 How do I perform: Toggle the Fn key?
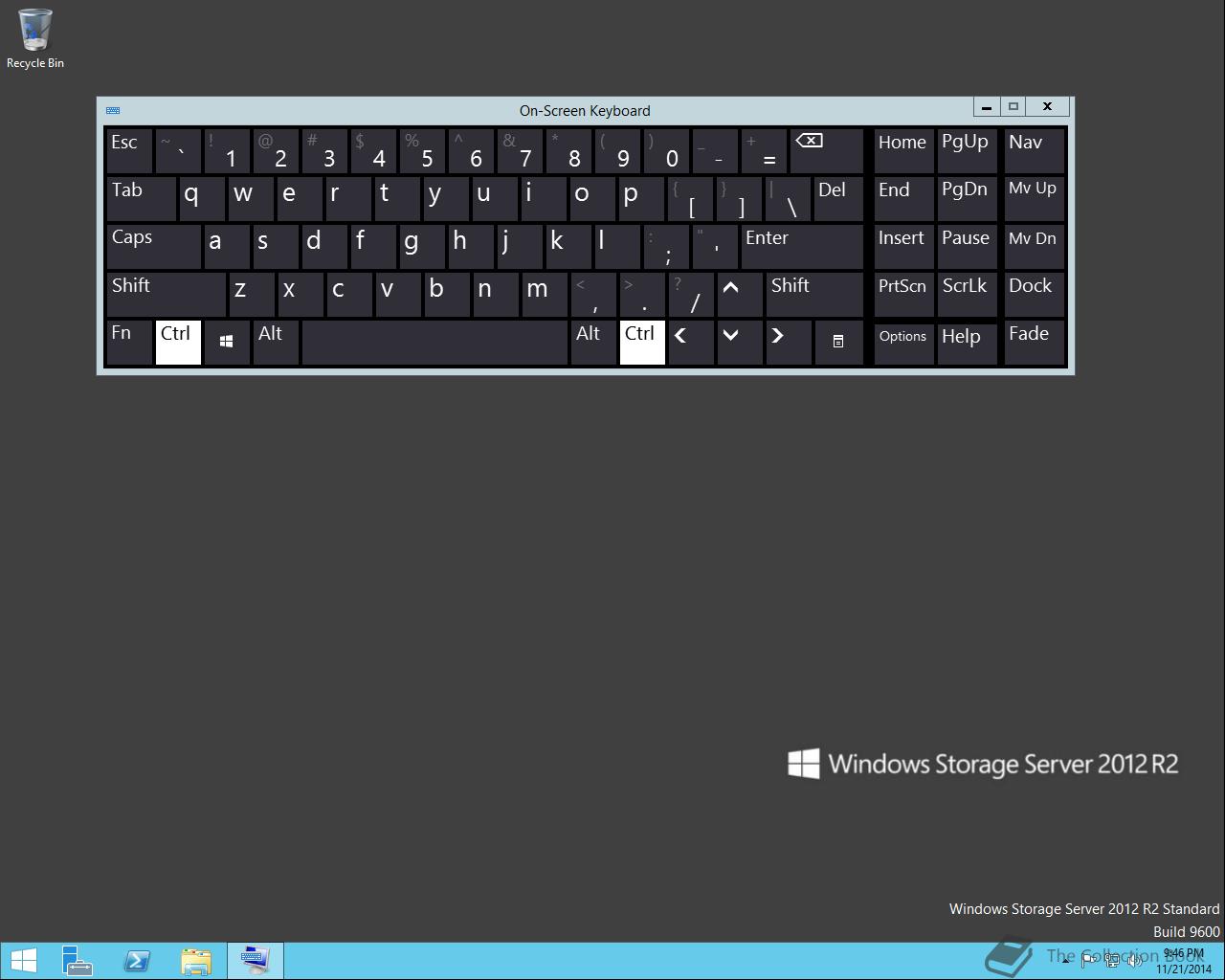pos(129,343)
